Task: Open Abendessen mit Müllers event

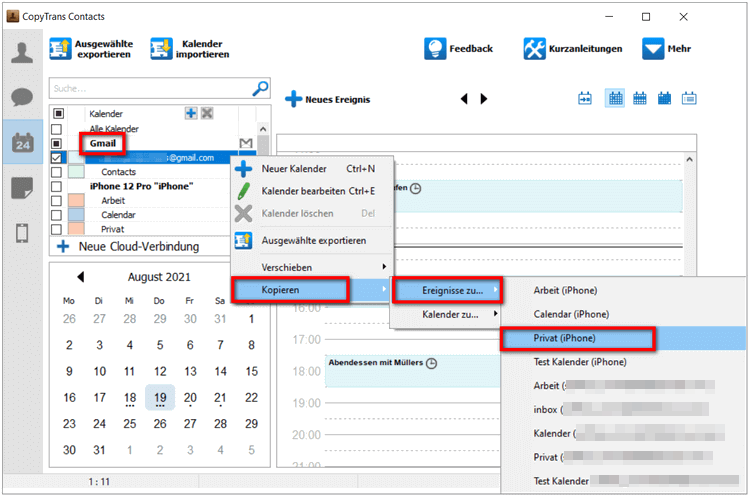Action: [x=412, y=370]
